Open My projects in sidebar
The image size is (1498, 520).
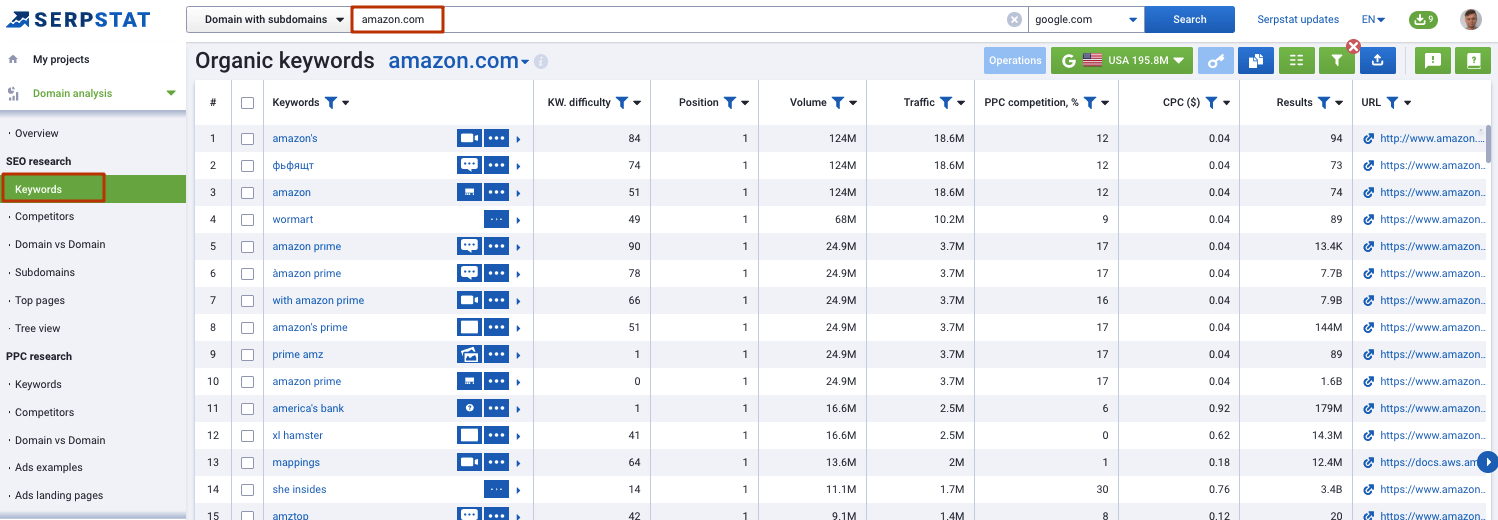61,59
